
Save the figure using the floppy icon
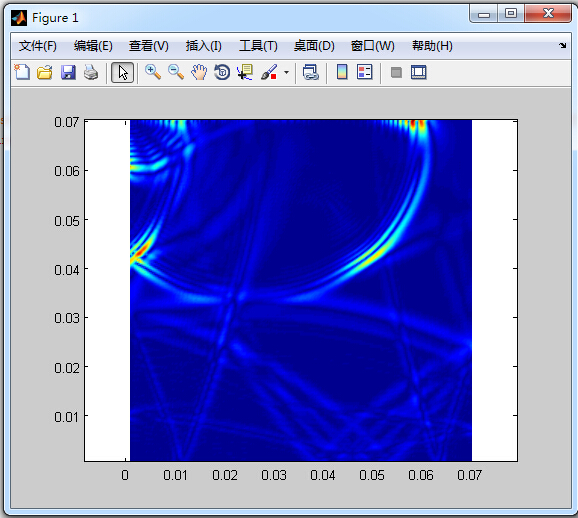68,72
